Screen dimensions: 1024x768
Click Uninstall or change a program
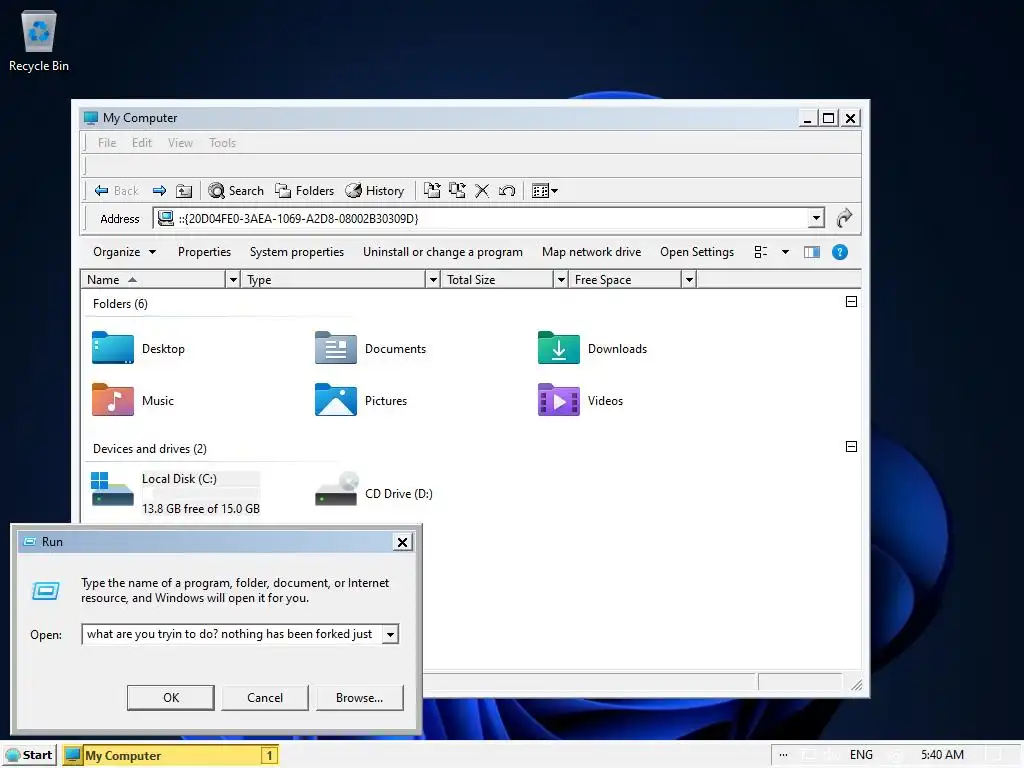coord(443,252)
